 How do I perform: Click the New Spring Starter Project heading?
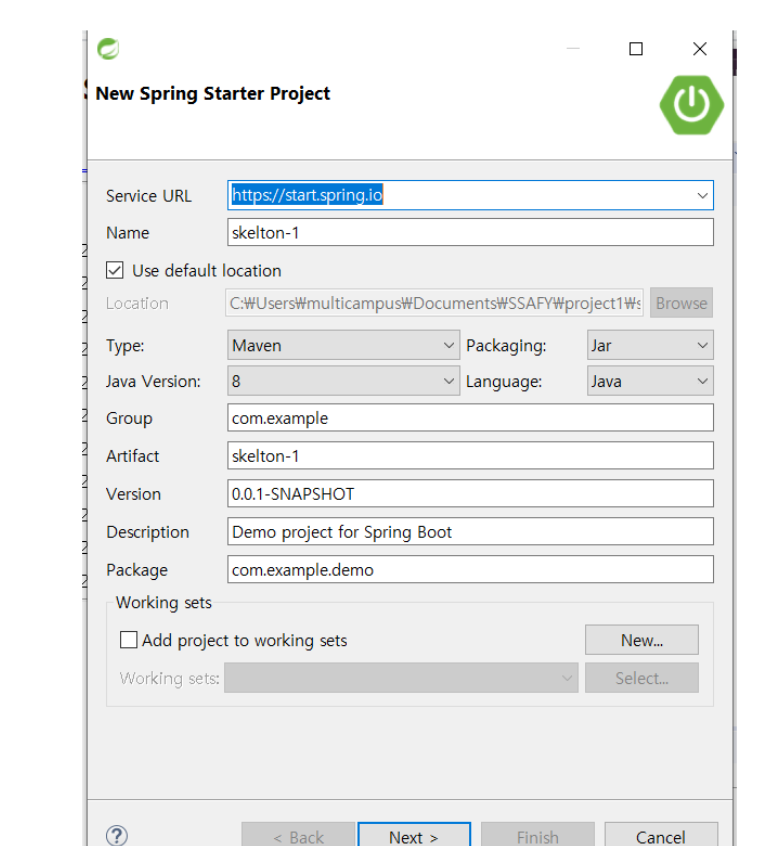[x=213, y=93]
